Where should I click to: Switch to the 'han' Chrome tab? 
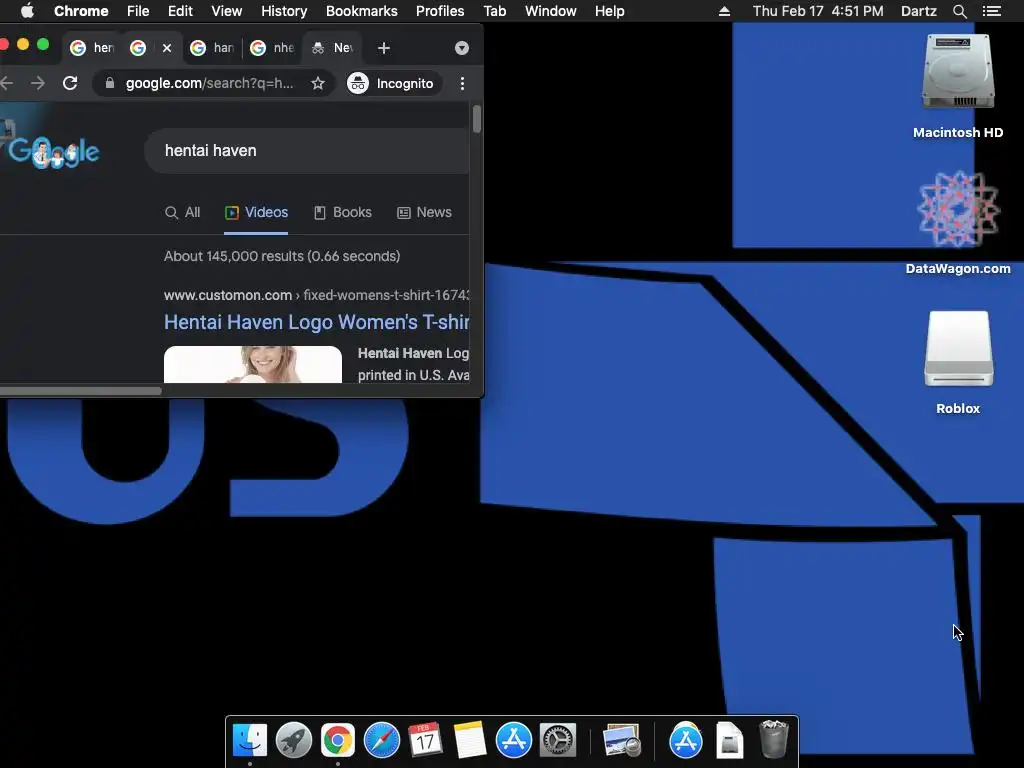(x=212, y=48)
